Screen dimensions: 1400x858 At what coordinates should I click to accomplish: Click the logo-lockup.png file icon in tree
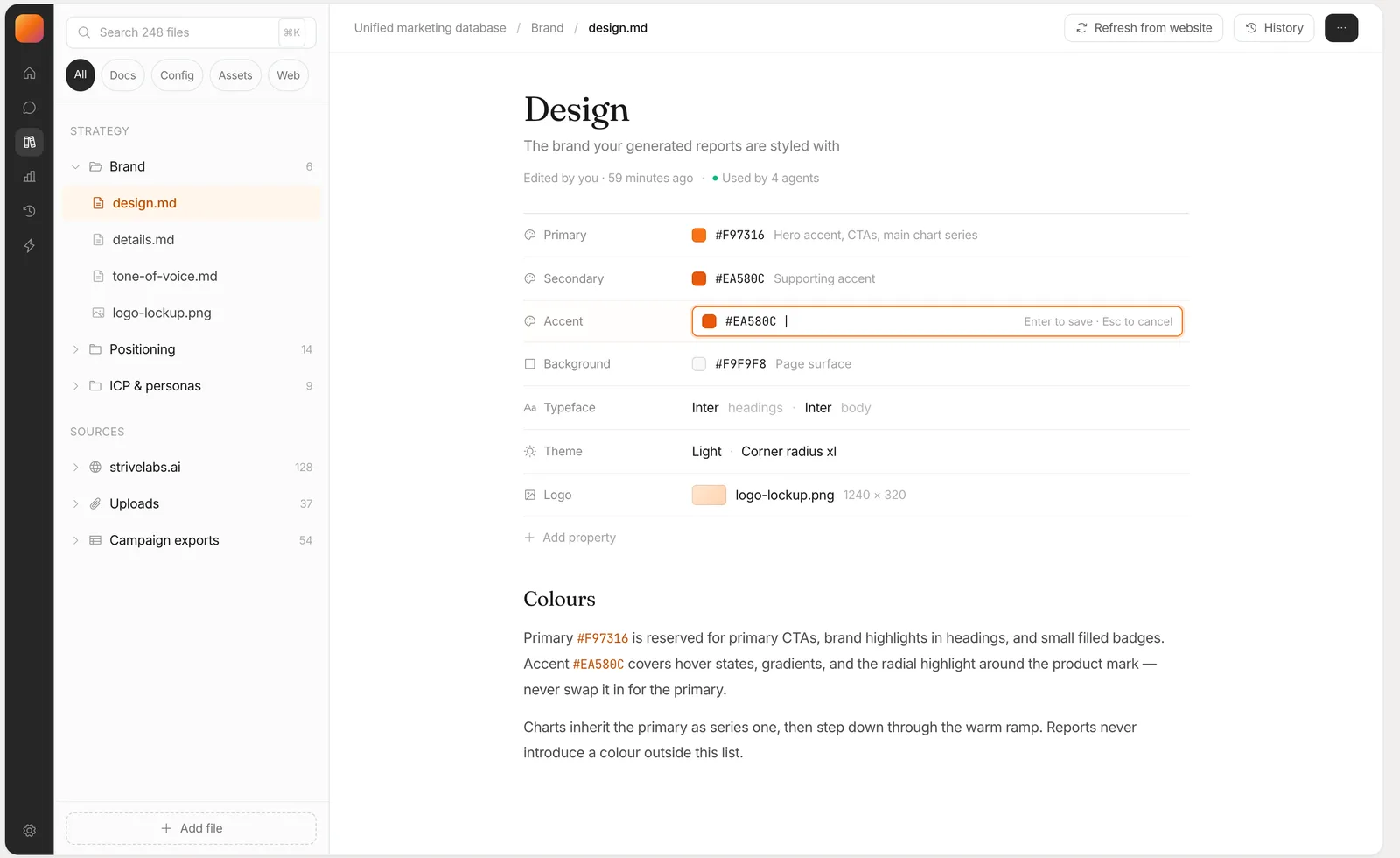pyautogui.click(x=98, y=313)
